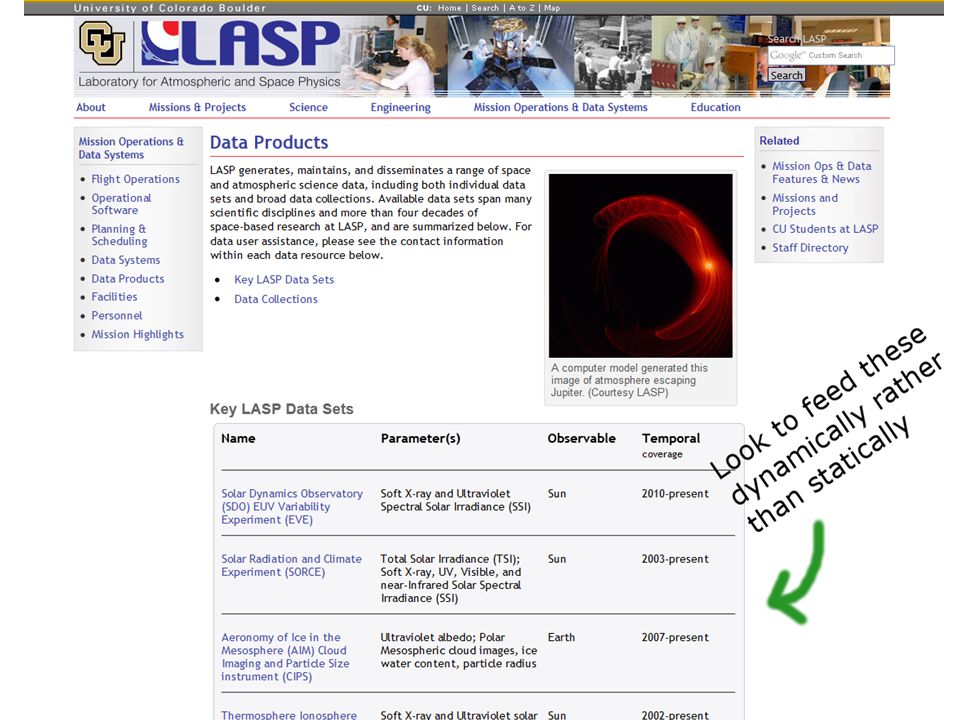The image size is (960, 720).
Task: Open the CU Search link in top bar
Action: tap(485, 8)
